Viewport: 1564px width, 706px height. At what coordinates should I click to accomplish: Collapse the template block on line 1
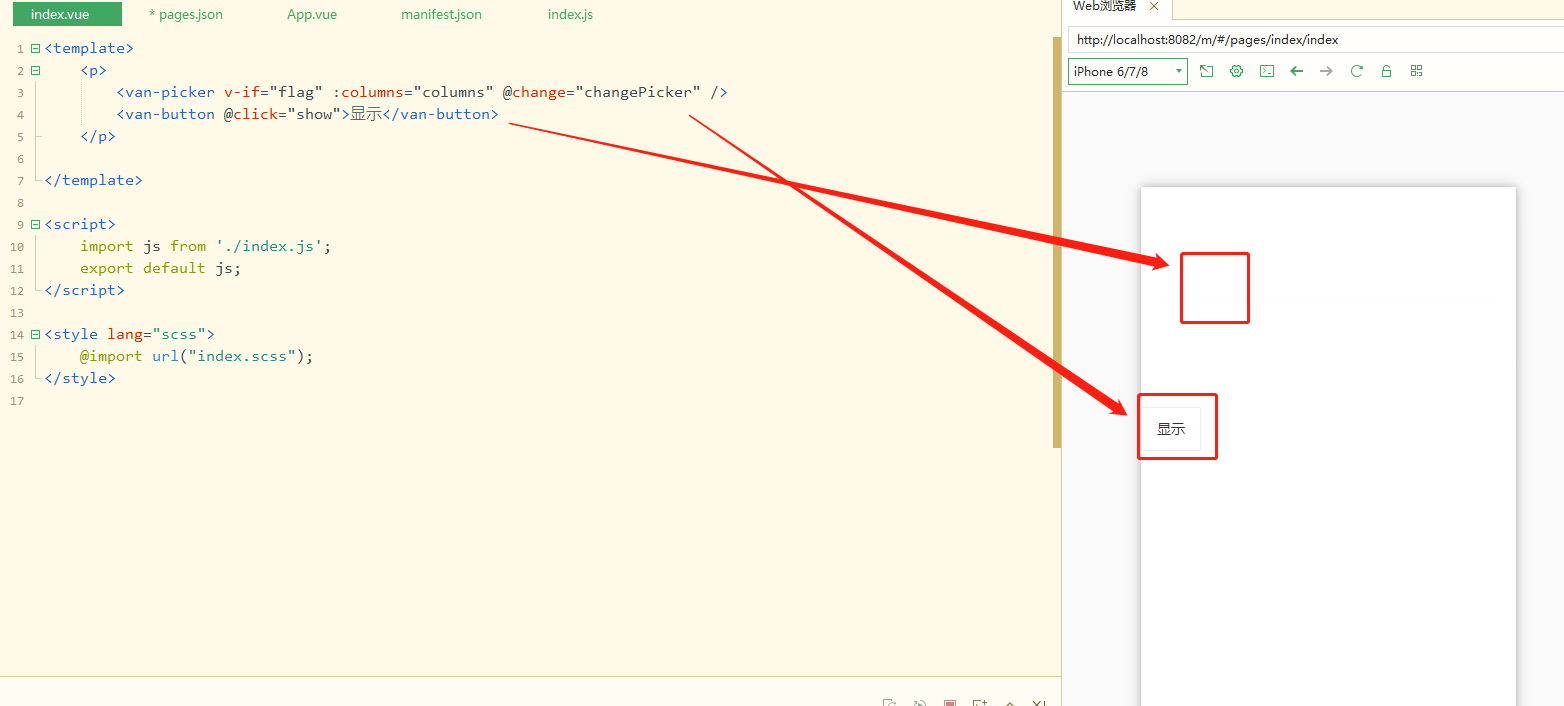[x=36, y=48]
